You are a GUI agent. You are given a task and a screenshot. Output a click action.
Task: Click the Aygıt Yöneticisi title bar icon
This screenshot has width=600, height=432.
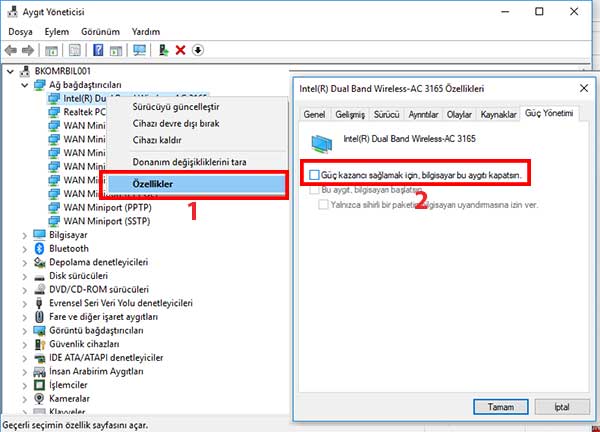tap(12, 12)
